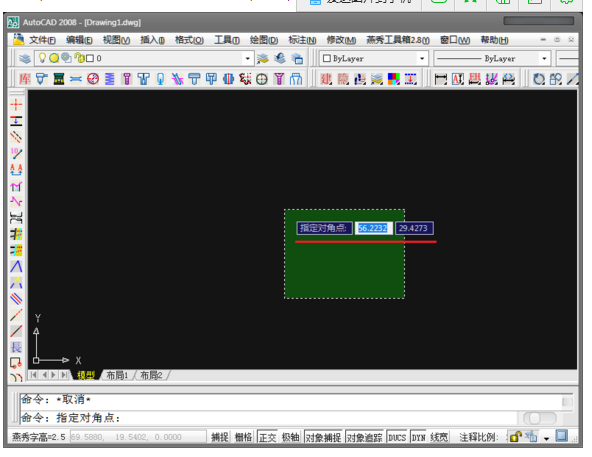The width and height of the screenshot is (592, 457).
Task: Click the multicolor palette toolbar icon
Action: (393, 79)
